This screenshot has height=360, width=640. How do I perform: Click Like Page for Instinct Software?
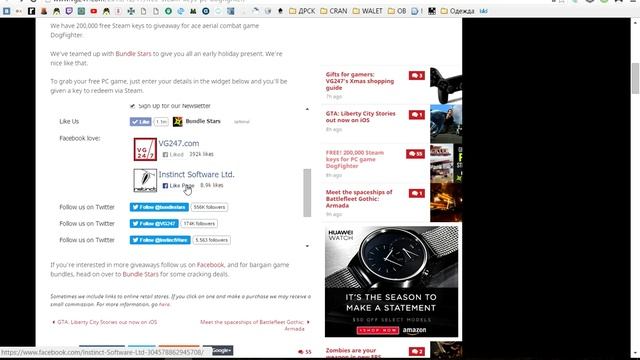[178, 185]
